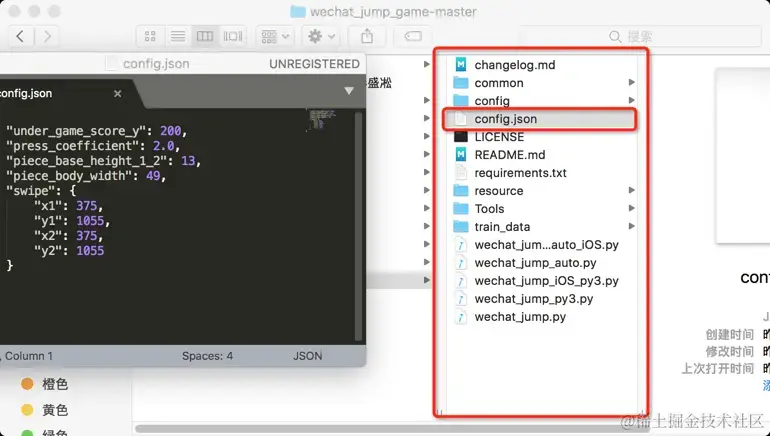Click the under_game_score_y value 200
The width and height of the screenshot is (770, 436).
[x=170, y=131]
